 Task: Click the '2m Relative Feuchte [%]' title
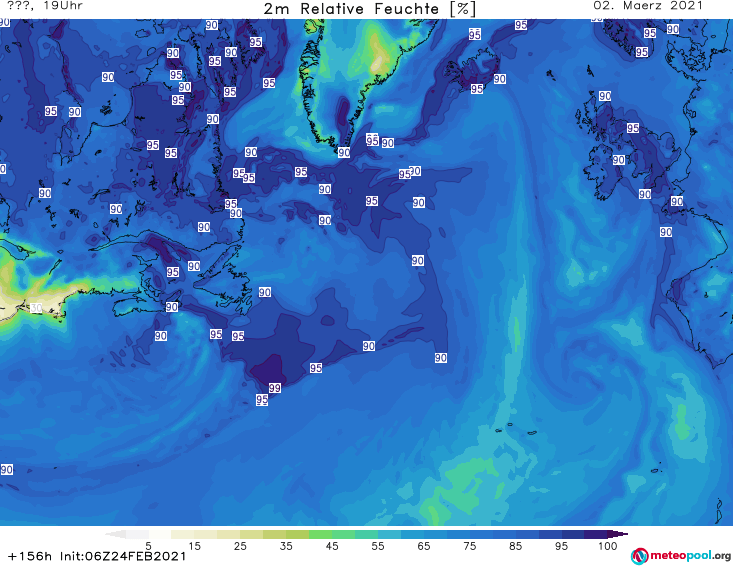(370, 9)
